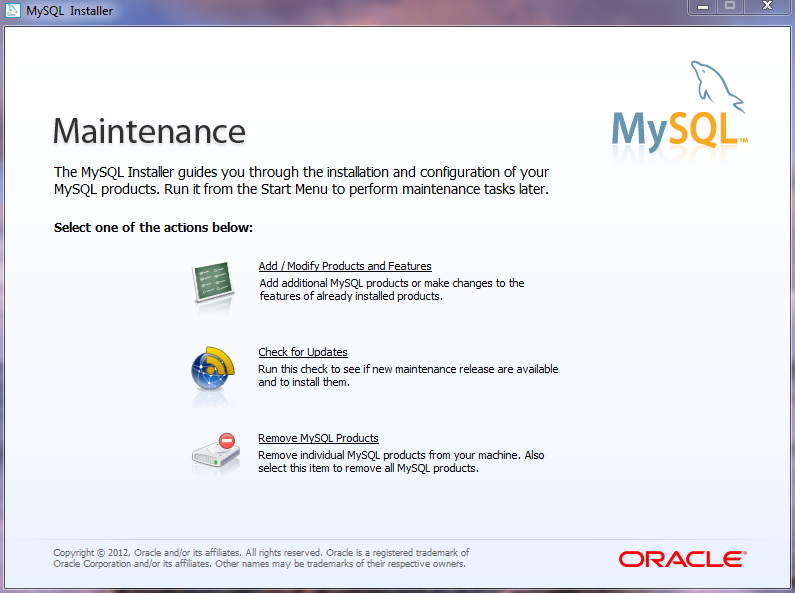Click the green chalkboard Add/Modify Products icon
Image resolution: width=795 pixels, height=593 pixels.
213,282
